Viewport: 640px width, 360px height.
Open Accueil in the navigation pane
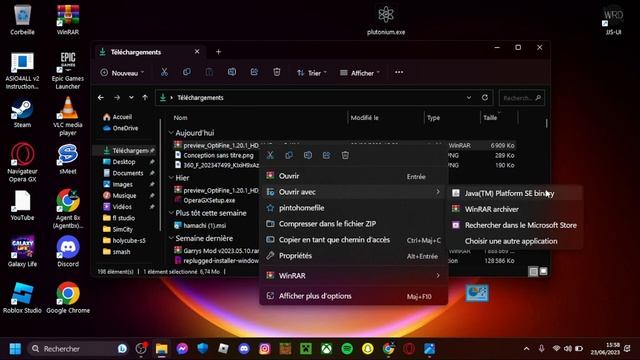(118, 117)
